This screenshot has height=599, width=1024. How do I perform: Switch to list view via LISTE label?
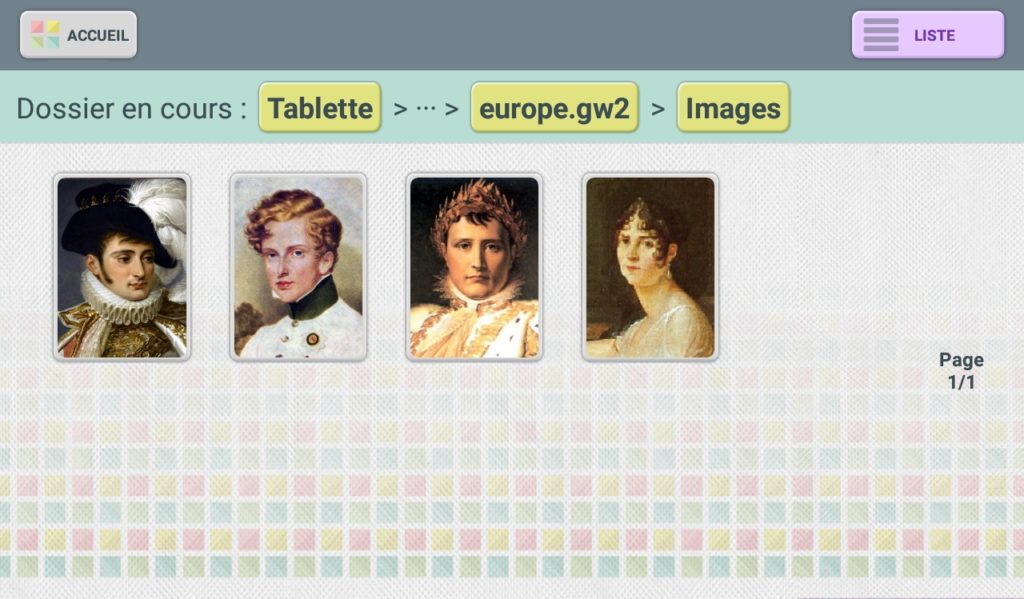pos(935,35)
